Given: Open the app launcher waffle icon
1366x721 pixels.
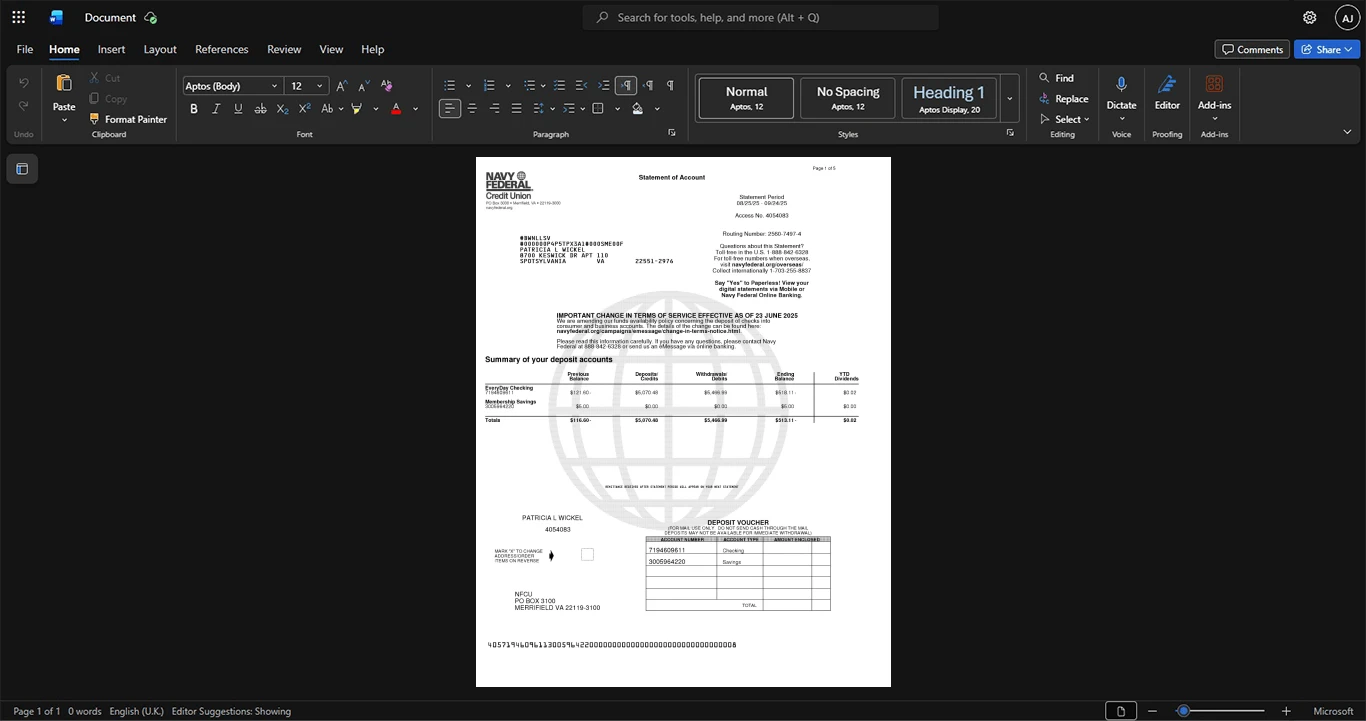Looking at the screenshot, I should [x=18, y=17].
